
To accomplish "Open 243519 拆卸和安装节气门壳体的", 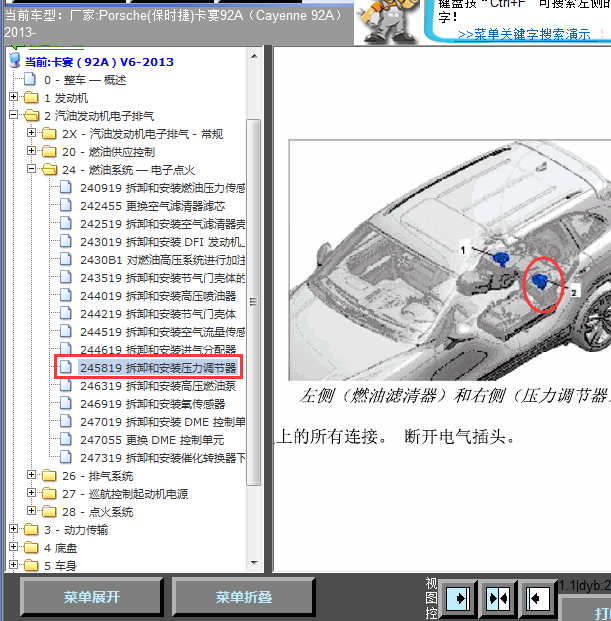I will (162, 278).
